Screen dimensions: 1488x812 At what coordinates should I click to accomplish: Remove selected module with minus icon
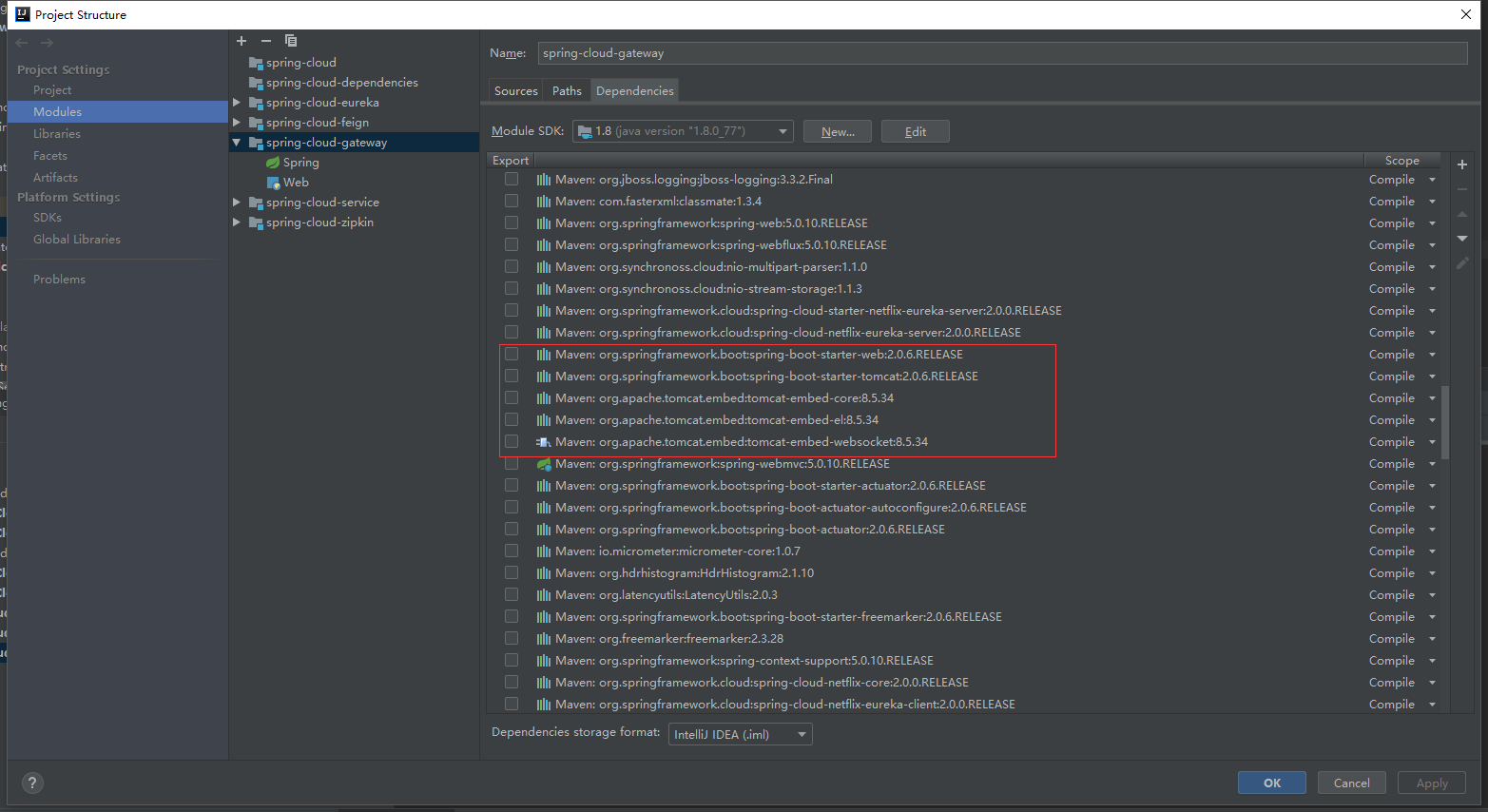[x=266, y=41]
